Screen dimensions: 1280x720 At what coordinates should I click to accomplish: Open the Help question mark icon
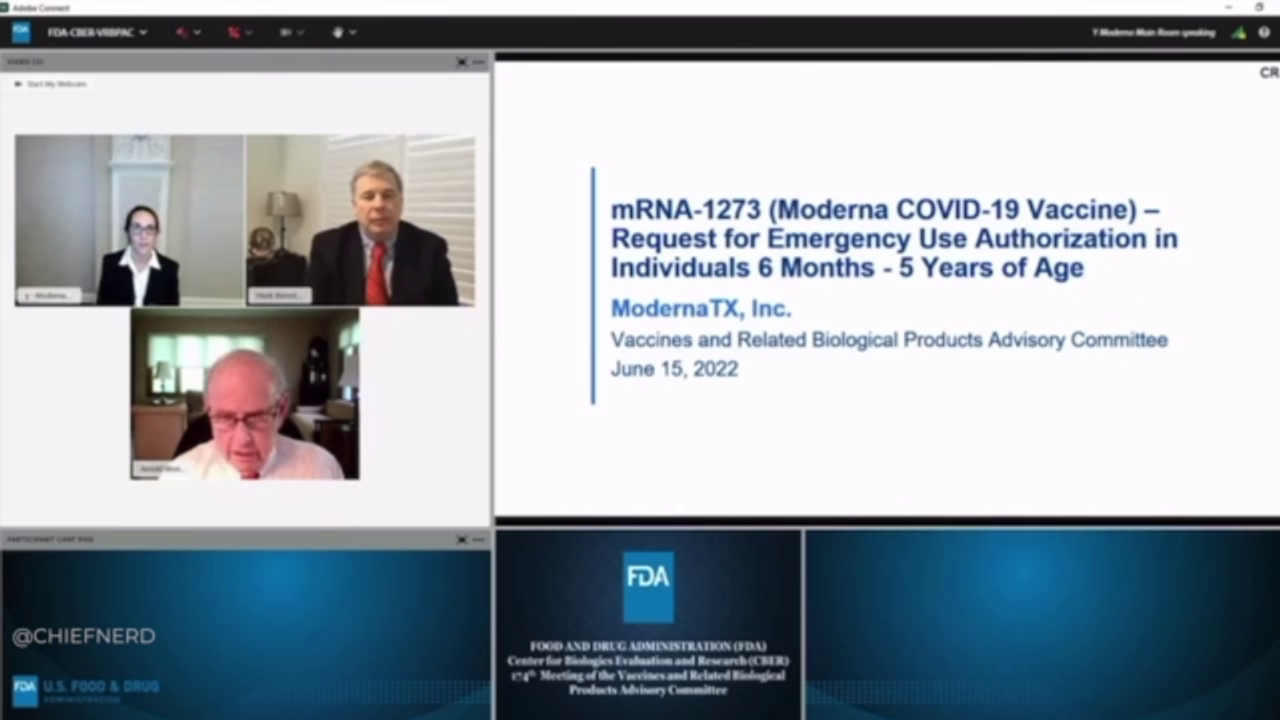(x=1264, y=32)
